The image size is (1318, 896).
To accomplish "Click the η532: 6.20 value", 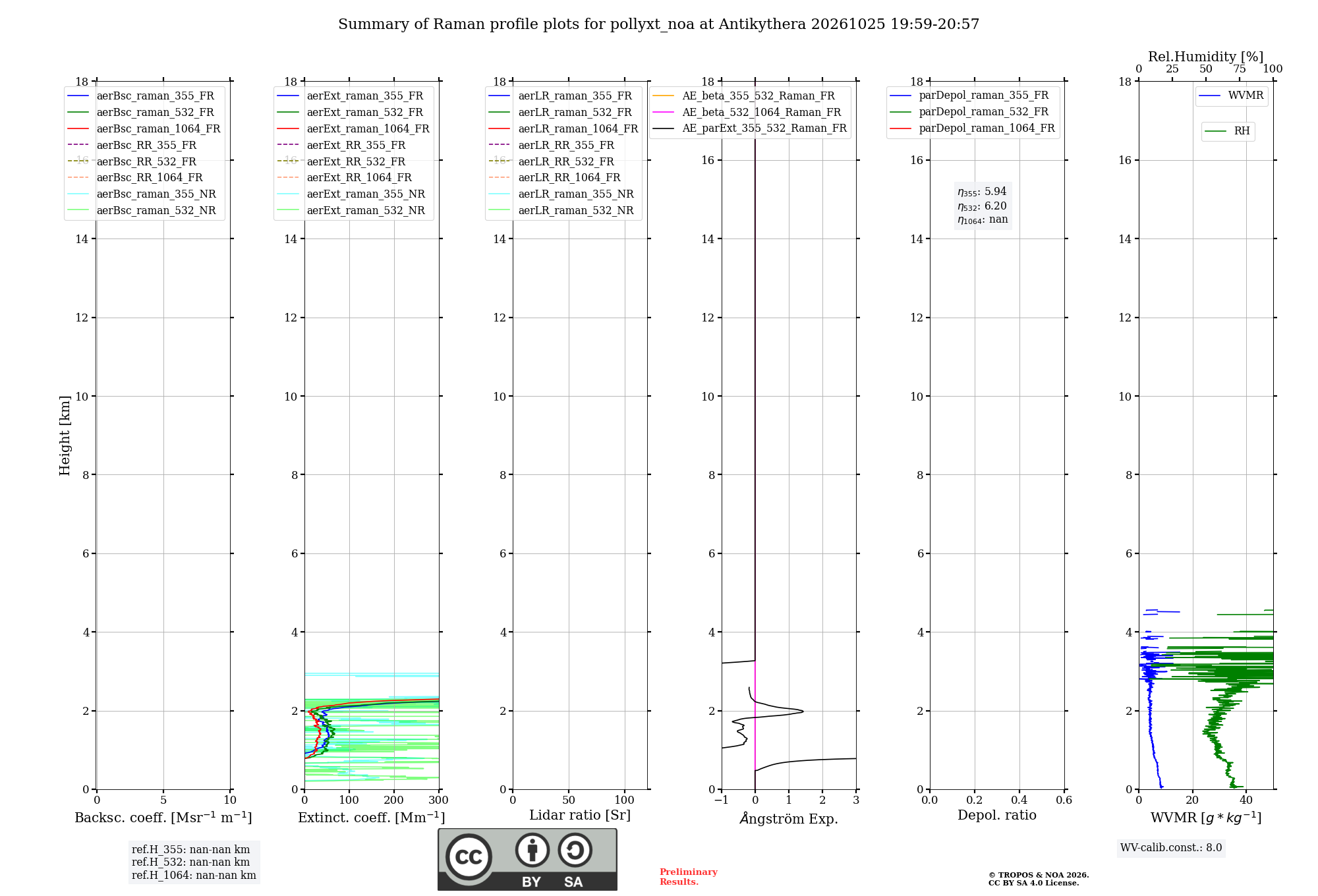I will click(982, 206).
